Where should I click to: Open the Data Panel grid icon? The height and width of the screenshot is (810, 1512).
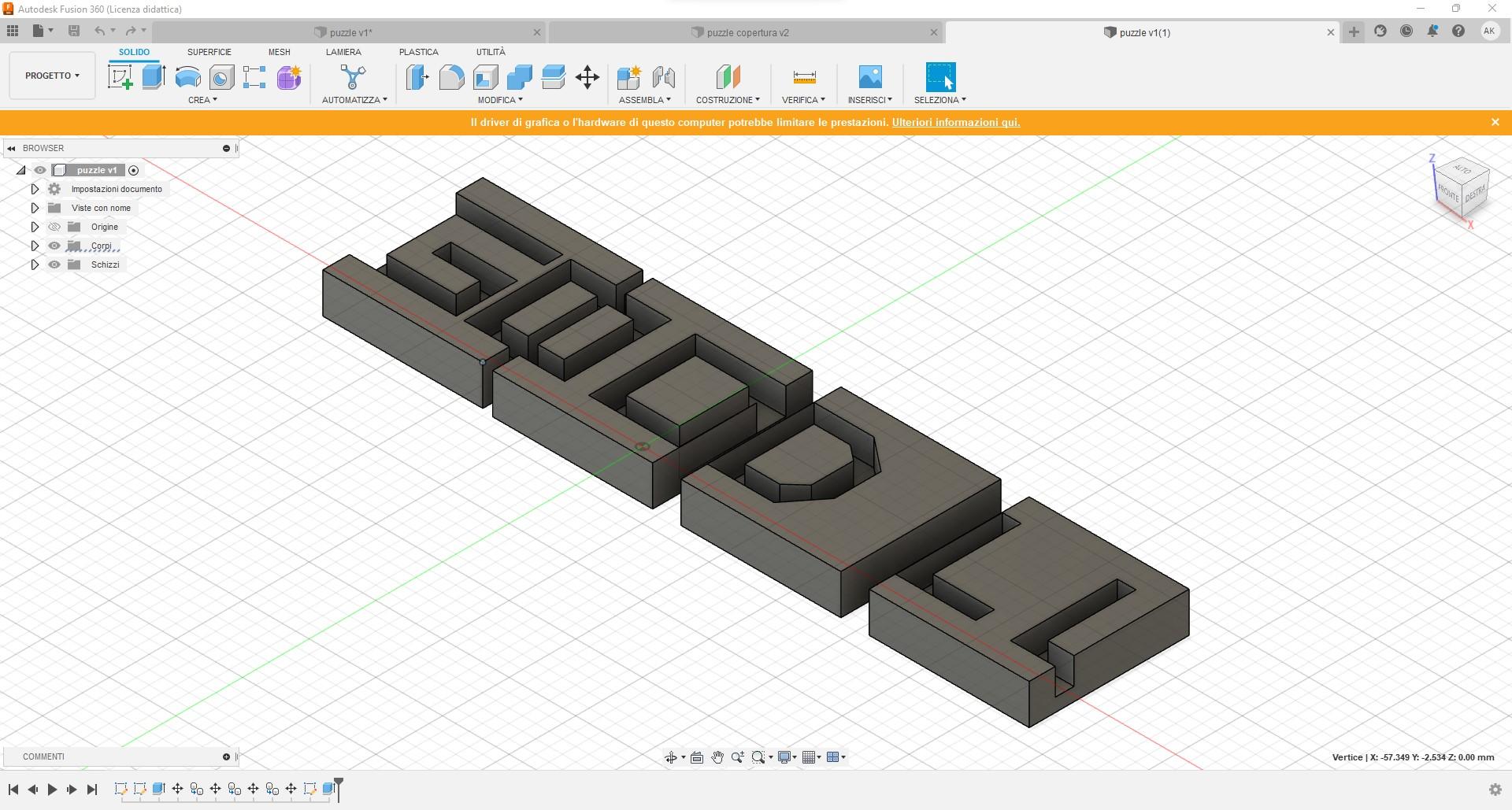(x=13, y=31)
